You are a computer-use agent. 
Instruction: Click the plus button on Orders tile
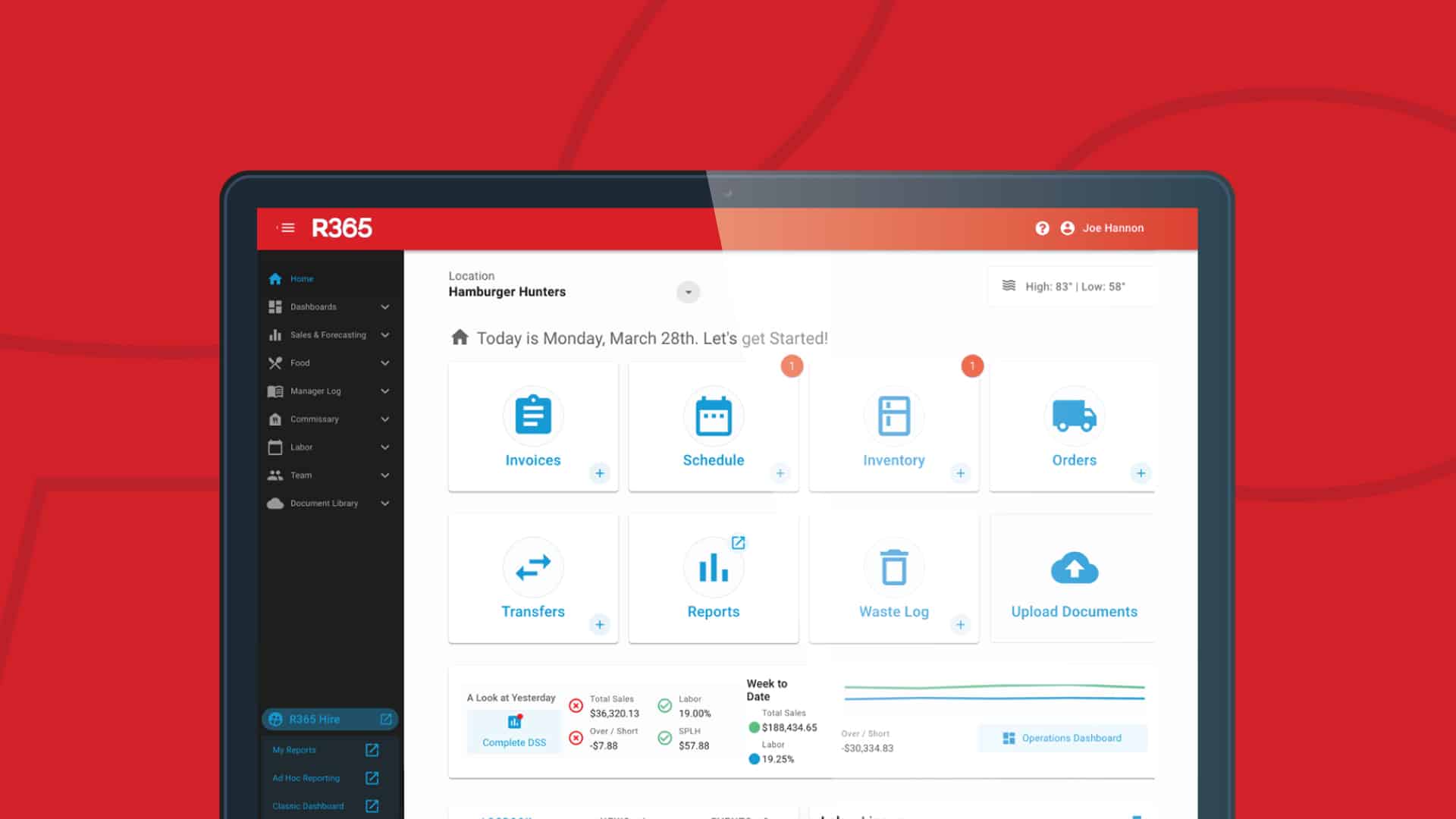pos(1141,473)
